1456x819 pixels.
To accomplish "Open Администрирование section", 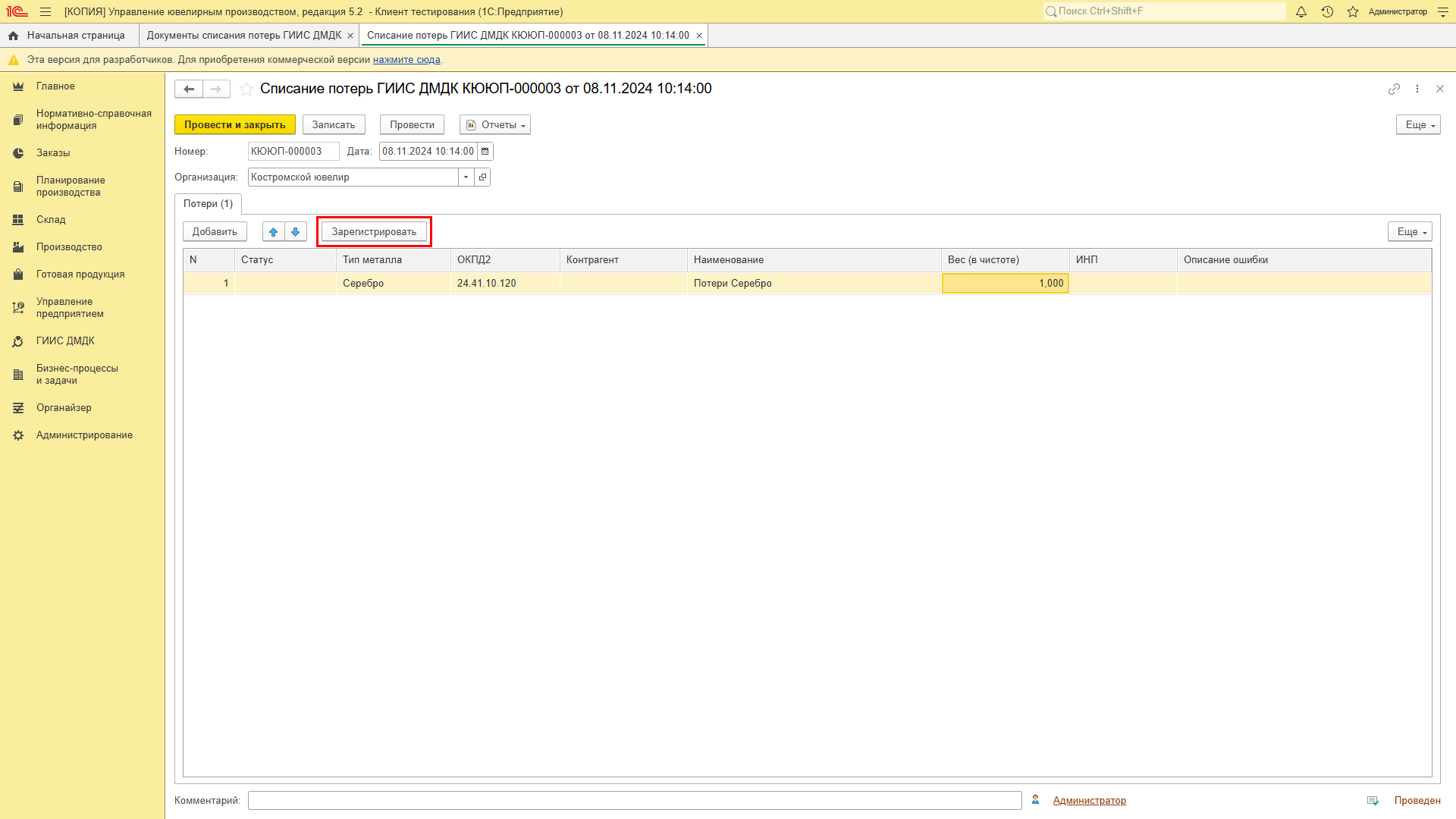I will coord(84,435).
